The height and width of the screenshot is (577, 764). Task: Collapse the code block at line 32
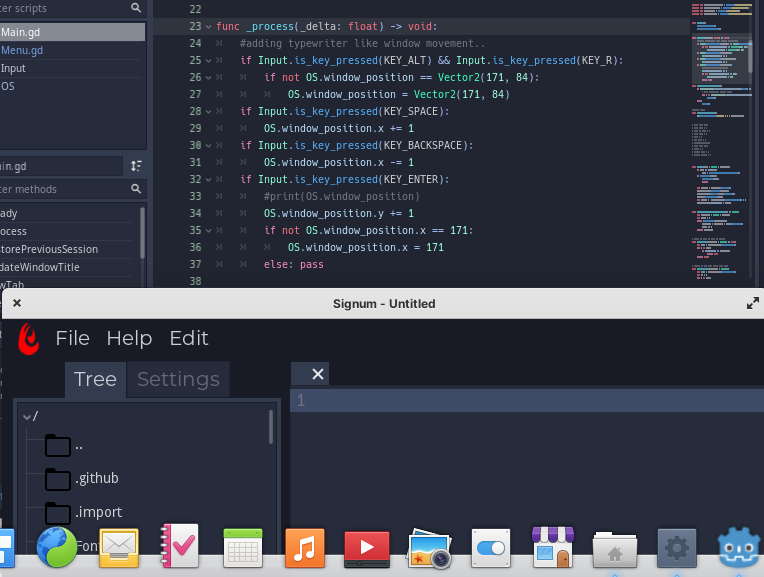(x=208, y=179)
